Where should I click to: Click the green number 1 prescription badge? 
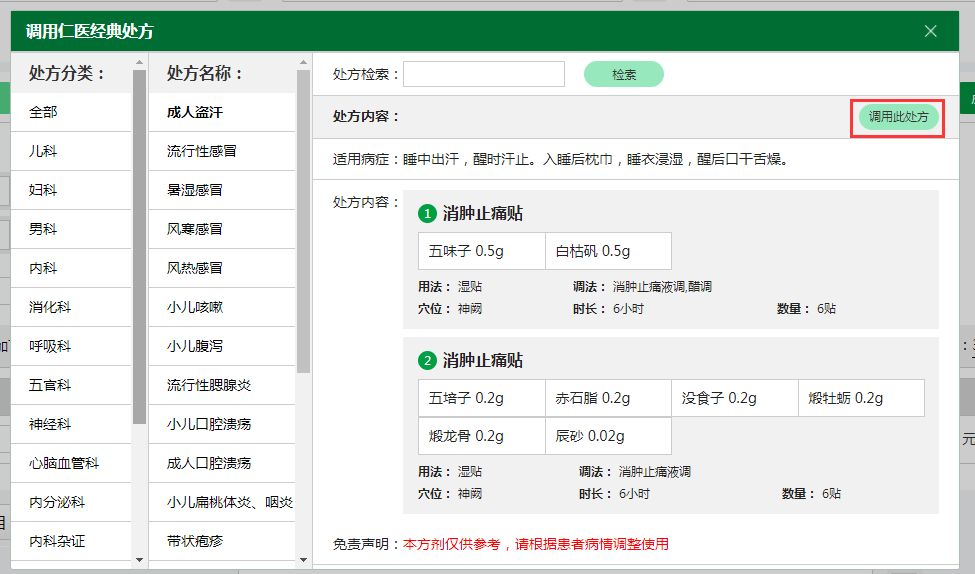(x=427, y=214)
